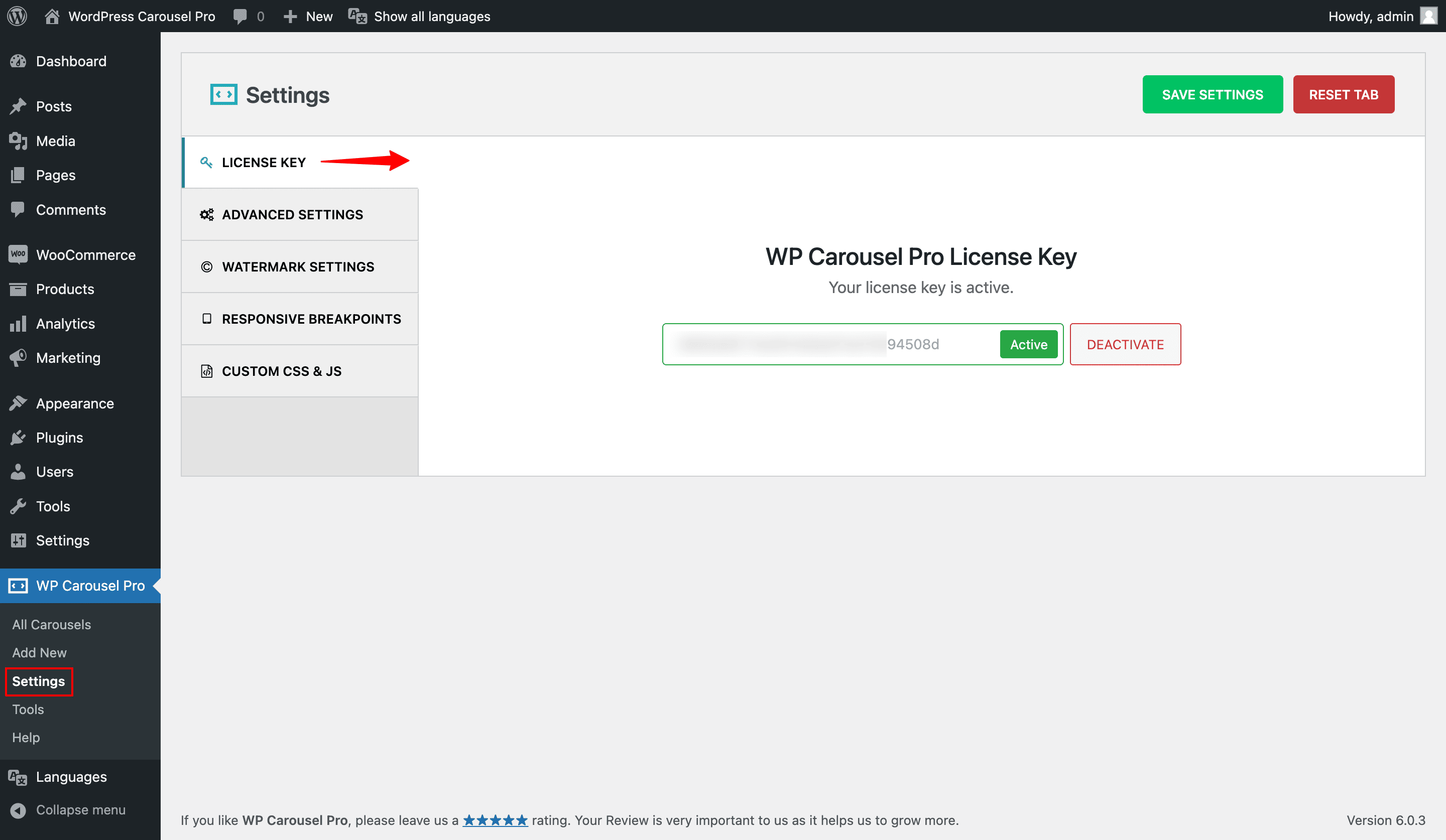Open the comments bubble icon in admin bar
The height and width of the screenshot is (840, 1446).
240,16
